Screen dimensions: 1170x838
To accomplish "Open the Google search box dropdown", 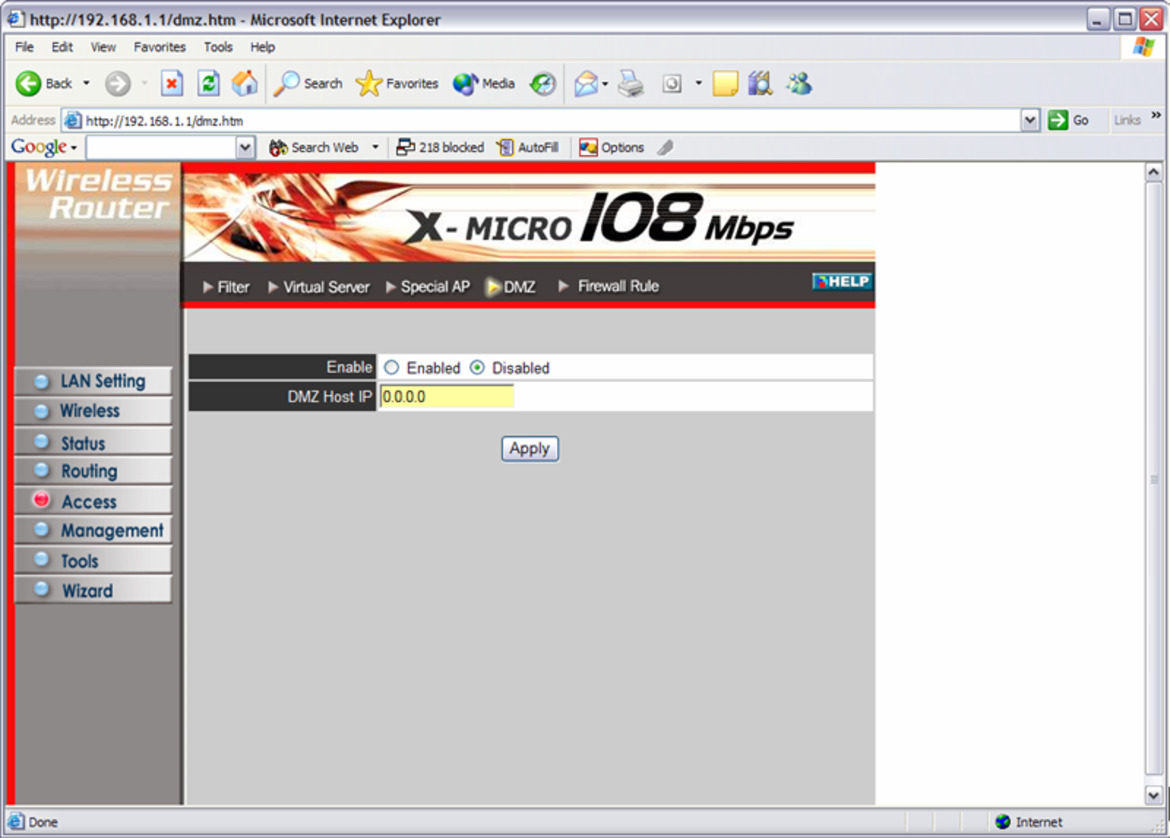I will click(245, 148).
